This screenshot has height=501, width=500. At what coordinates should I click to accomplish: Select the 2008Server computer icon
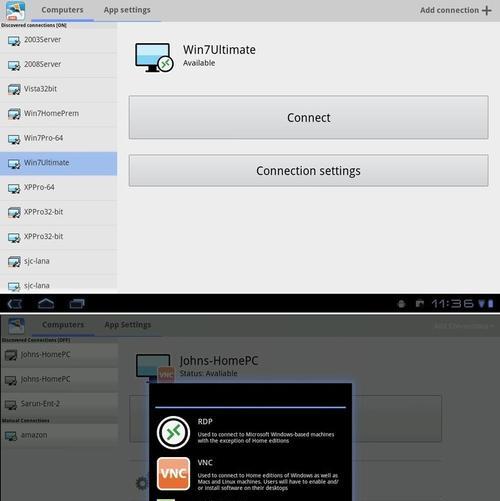coord(14,65)
